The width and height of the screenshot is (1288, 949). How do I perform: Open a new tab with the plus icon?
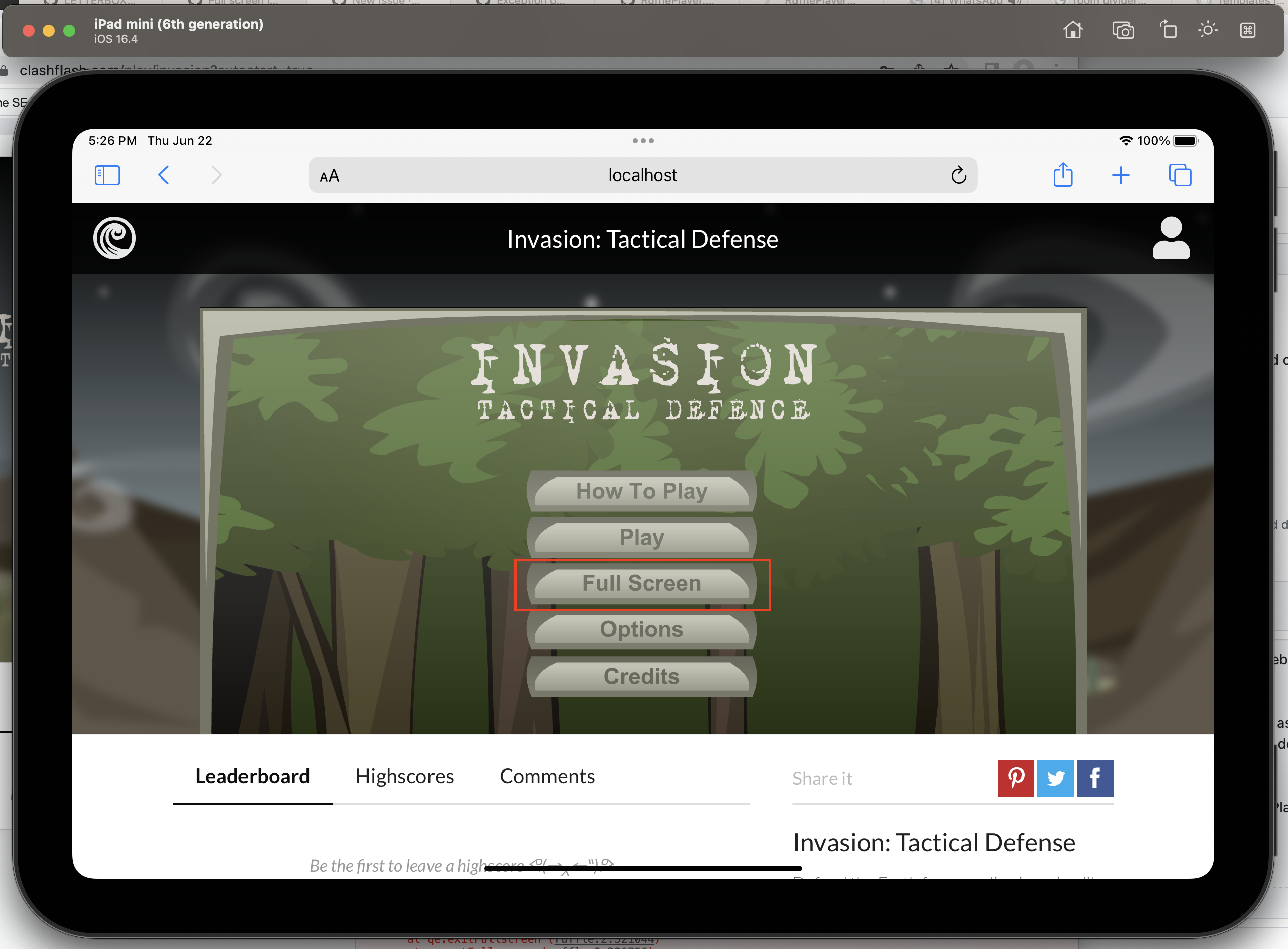pos(1120,175)
